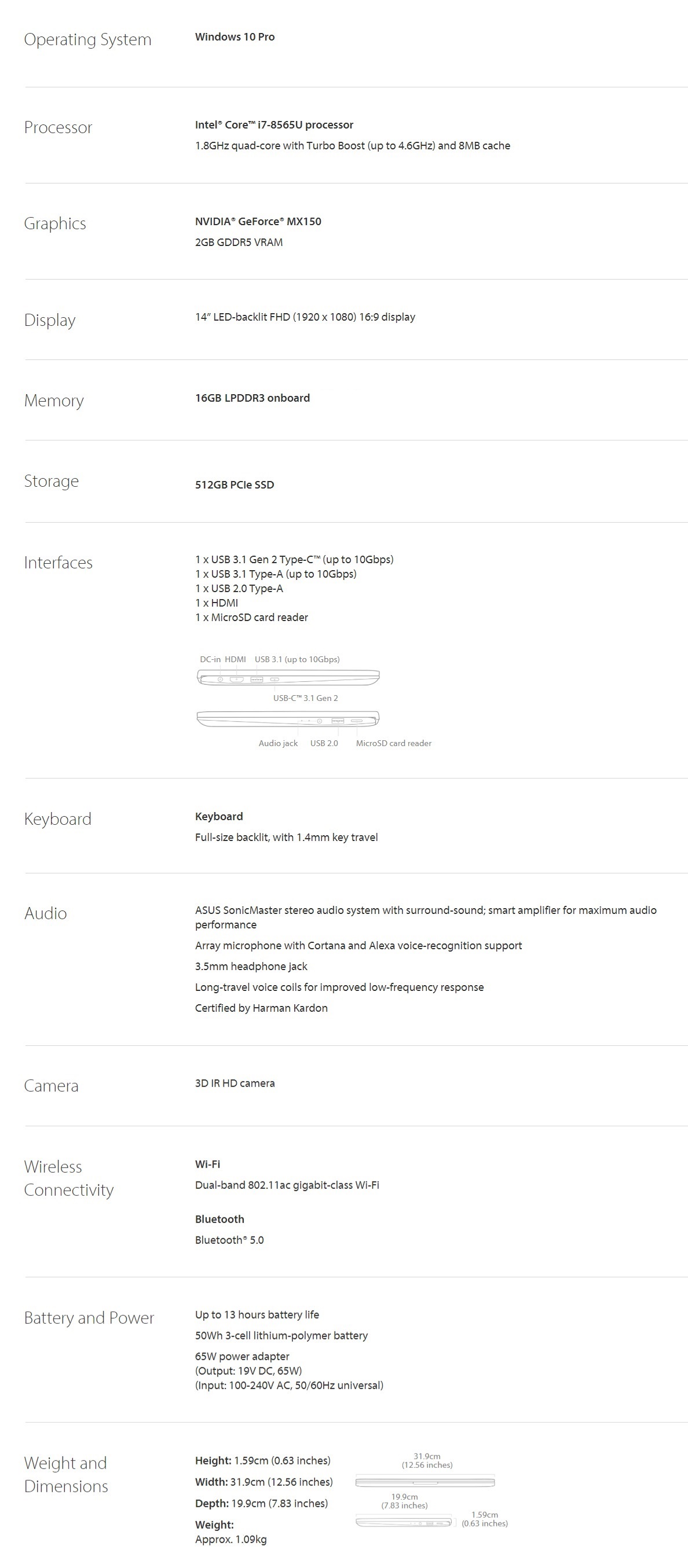Click the '16GB LPDDR3 onboard' memory text
The width and height of the screenshot is (688, 1568).
(x=252, y=398)
